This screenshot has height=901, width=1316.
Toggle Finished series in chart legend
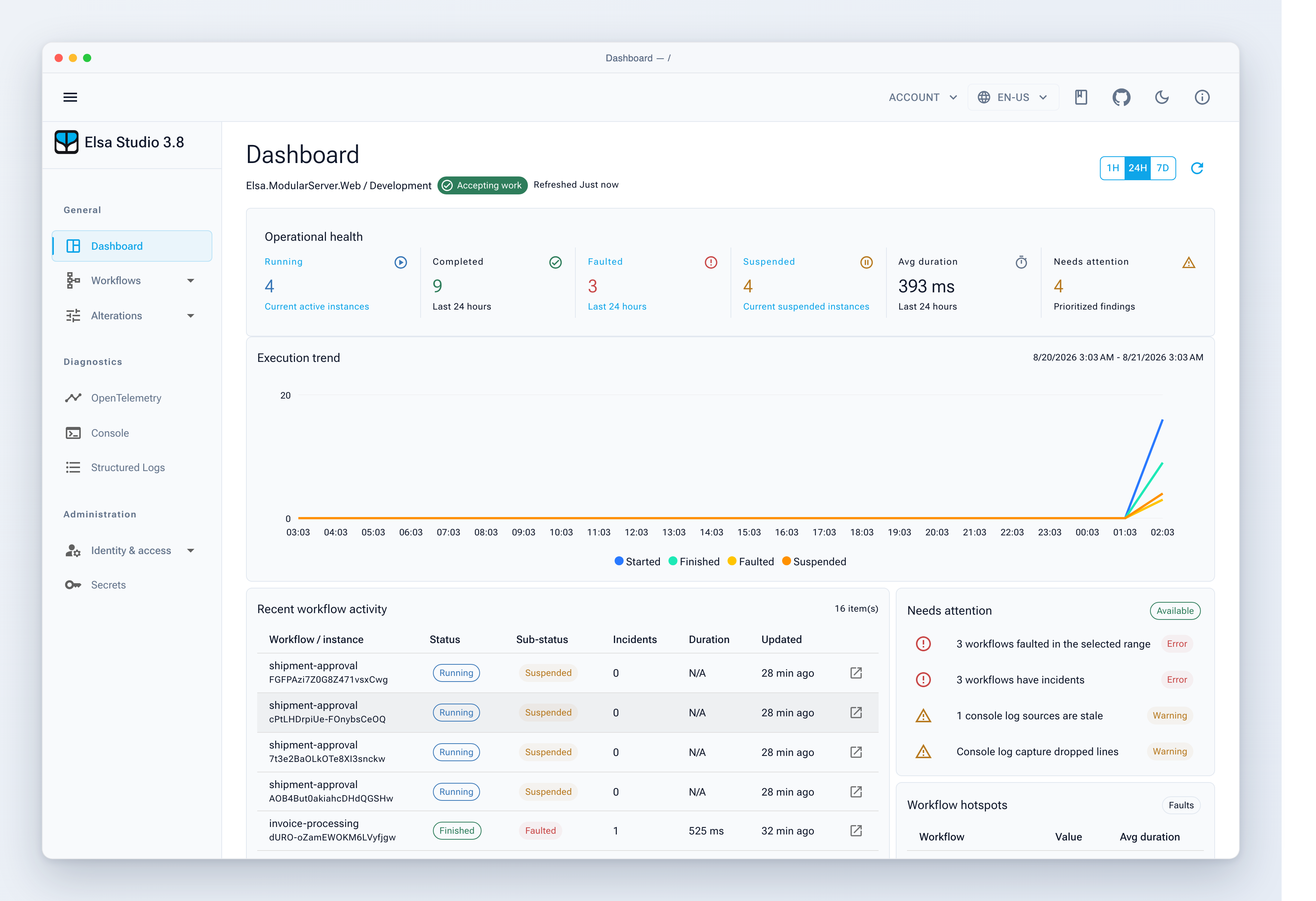click(x=694, y=561)
